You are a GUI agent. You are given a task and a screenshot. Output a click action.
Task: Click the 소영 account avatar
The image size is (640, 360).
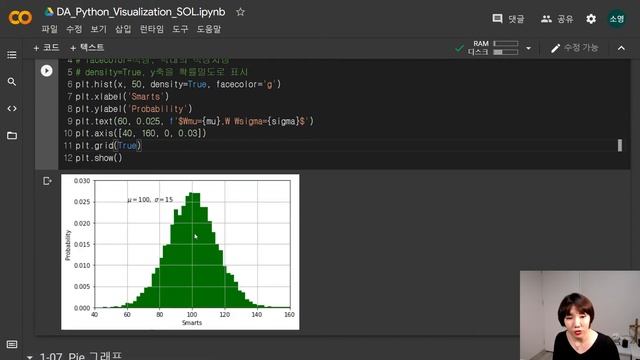coord(617,19)
